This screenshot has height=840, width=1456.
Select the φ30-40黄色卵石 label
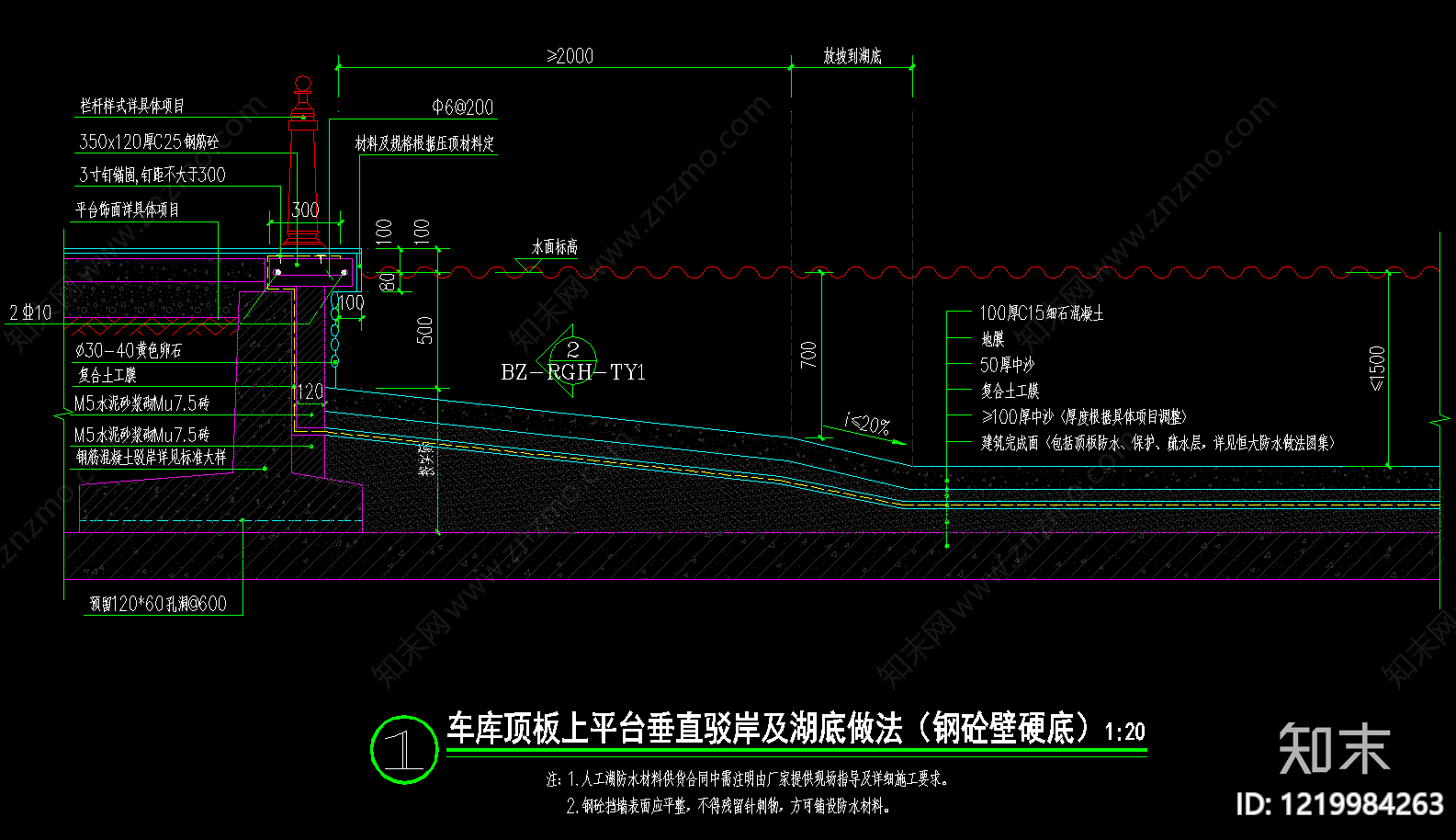128,350
